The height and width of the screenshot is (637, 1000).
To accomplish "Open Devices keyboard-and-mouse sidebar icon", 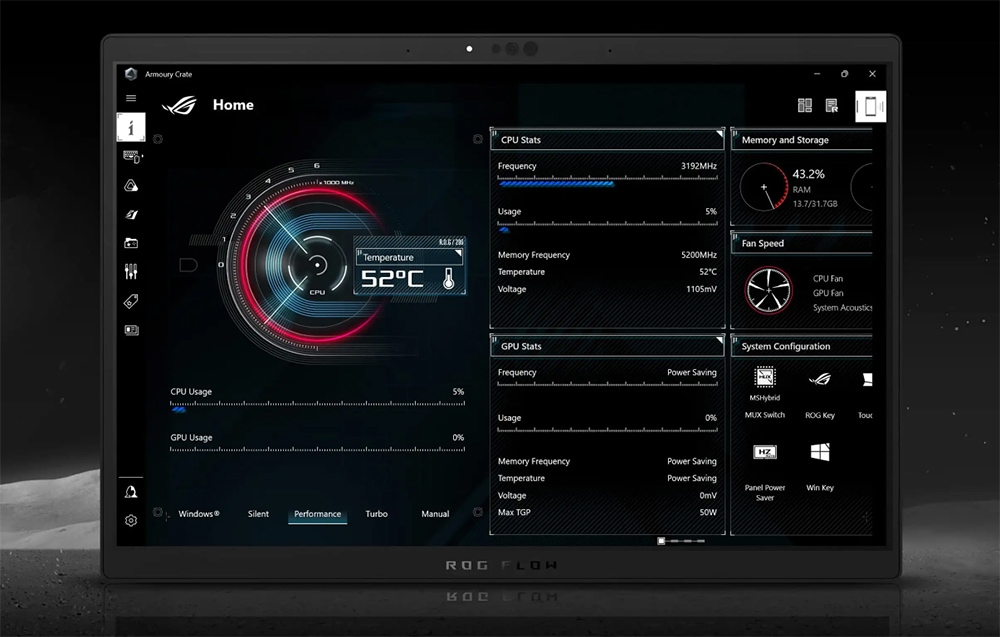I will coord(132,157).
